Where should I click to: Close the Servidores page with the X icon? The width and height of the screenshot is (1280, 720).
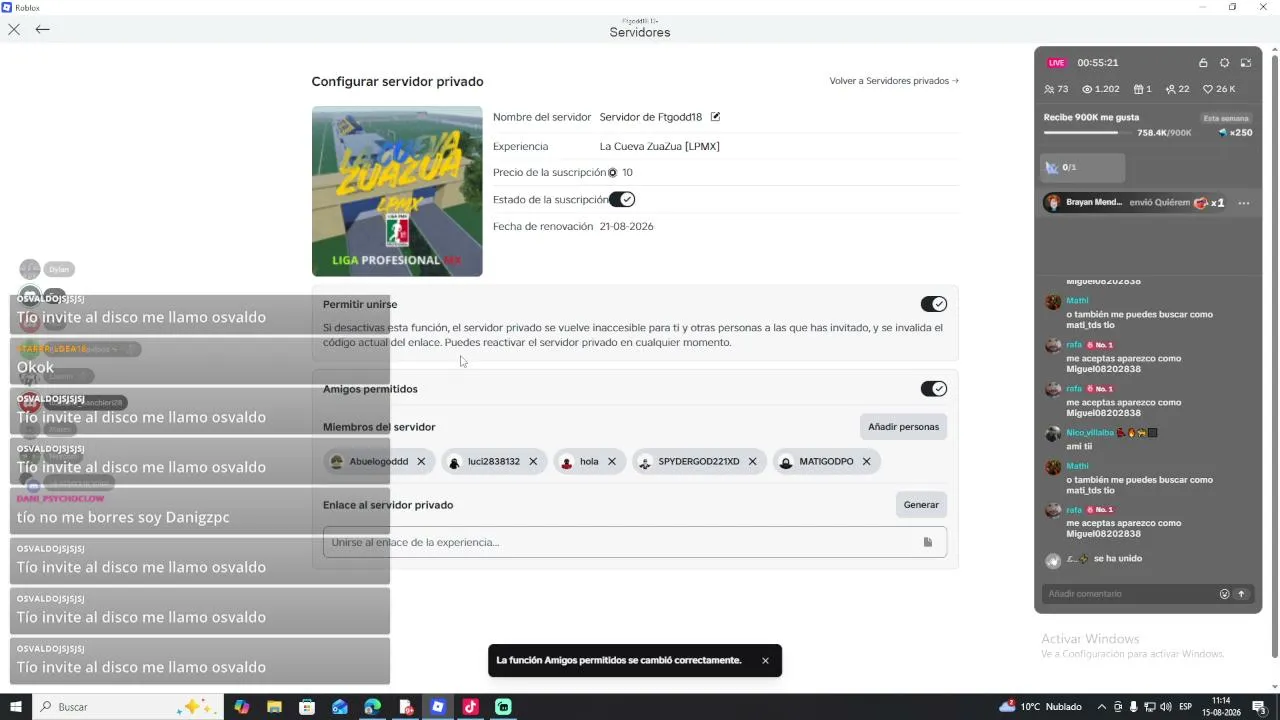click(14, 29)
